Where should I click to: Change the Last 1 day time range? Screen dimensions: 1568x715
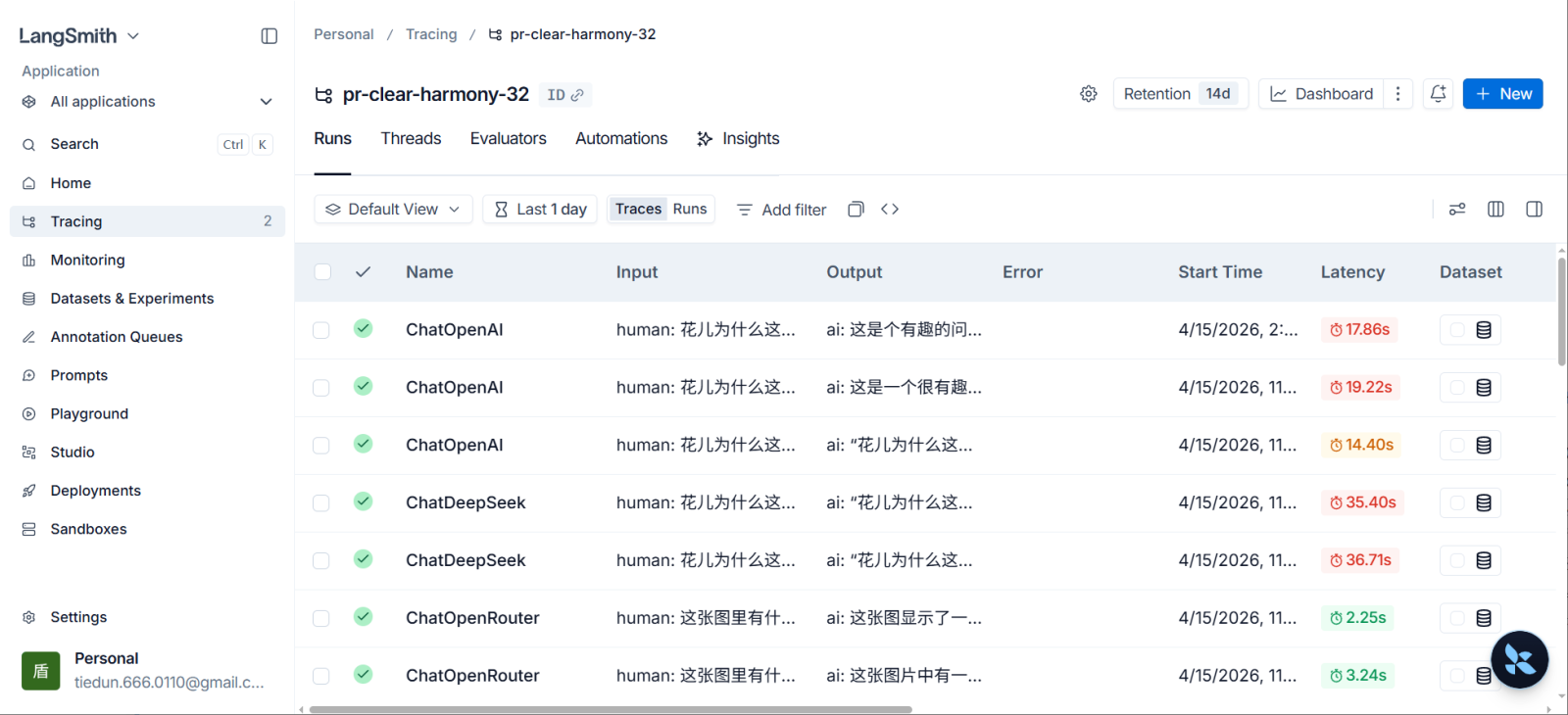540,210
